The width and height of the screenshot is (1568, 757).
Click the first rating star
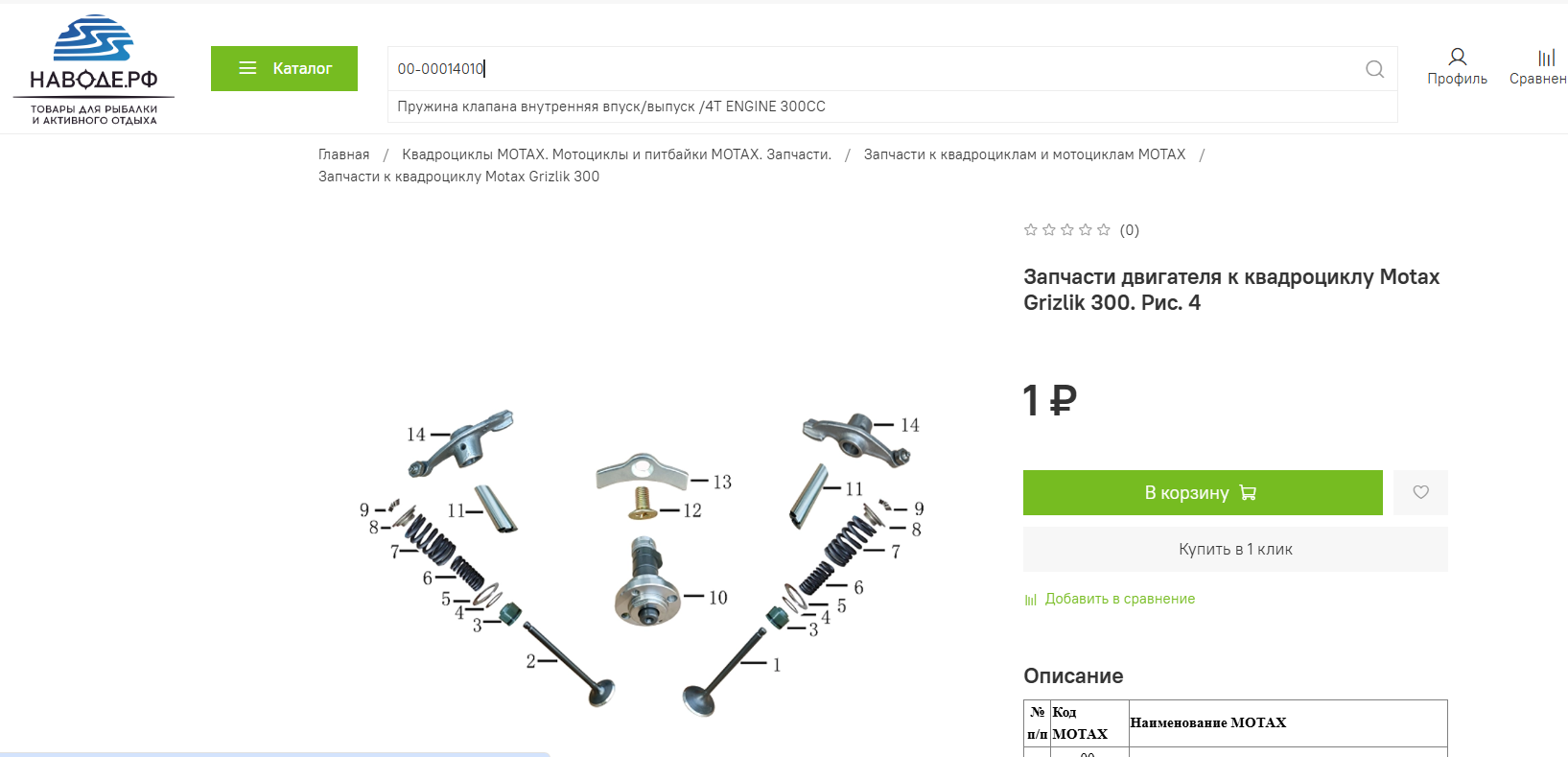(x=1031, y=230)
